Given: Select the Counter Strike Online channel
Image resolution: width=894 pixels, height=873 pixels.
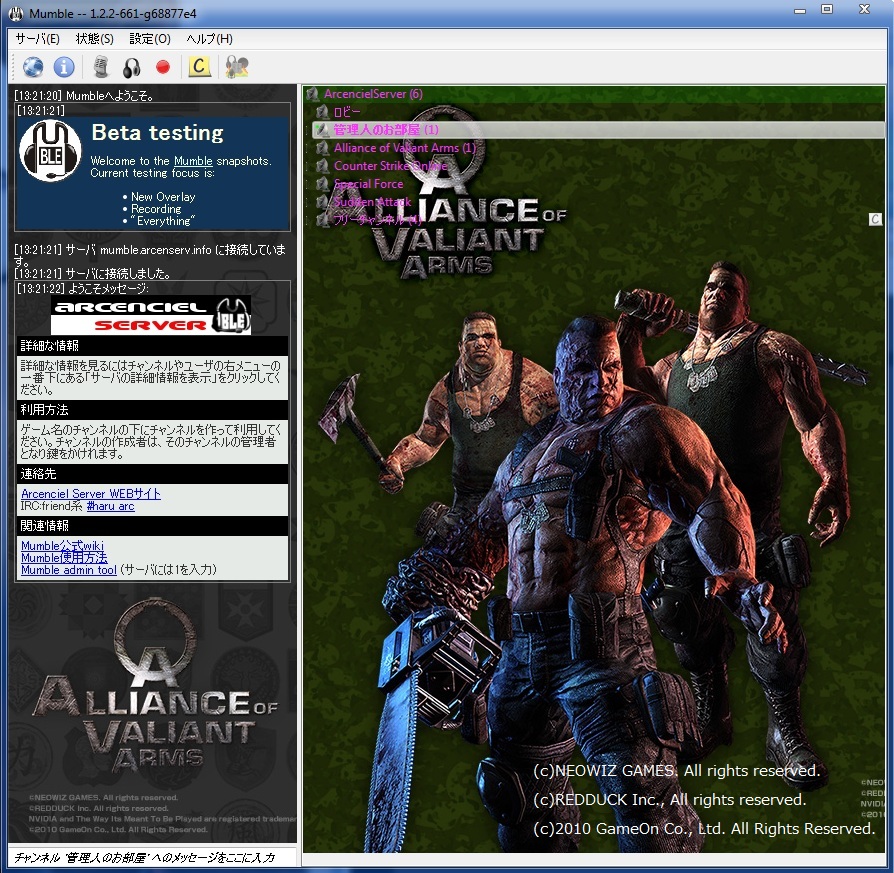Looking at the screenshot, I should 391,166.
